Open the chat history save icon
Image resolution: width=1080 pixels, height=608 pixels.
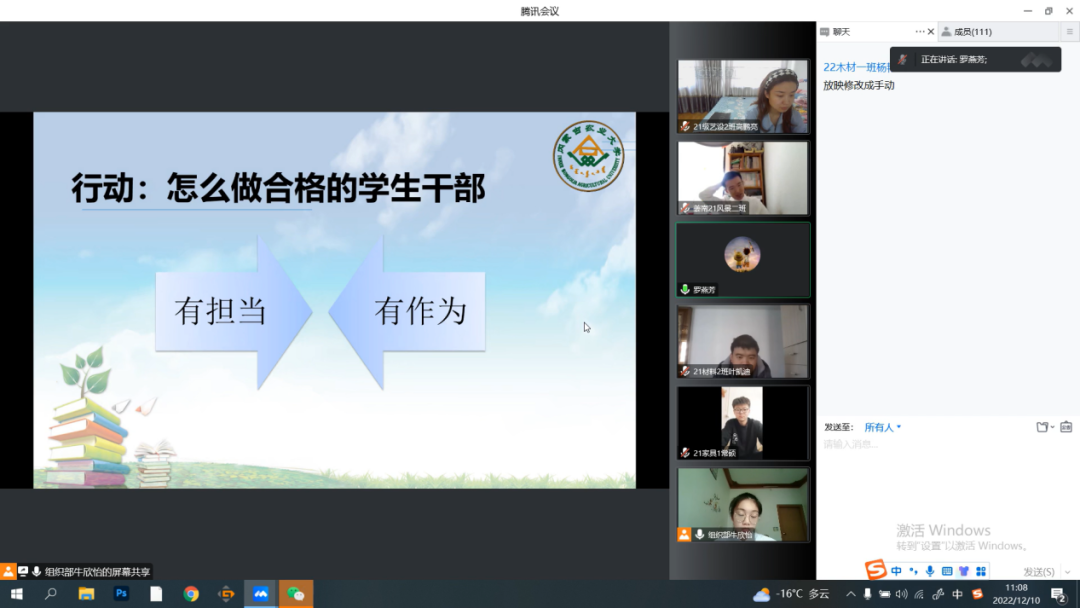[1066, 427]
